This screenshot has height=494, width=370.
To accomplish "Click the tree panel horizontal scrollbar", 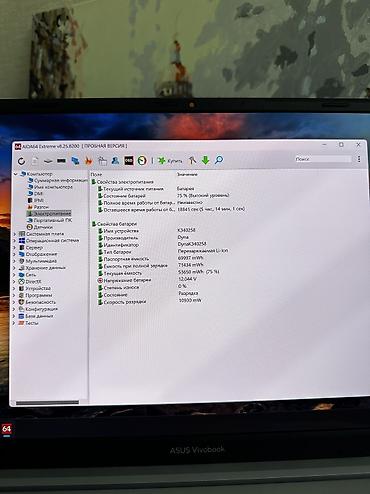I will [x=47, y=403].
